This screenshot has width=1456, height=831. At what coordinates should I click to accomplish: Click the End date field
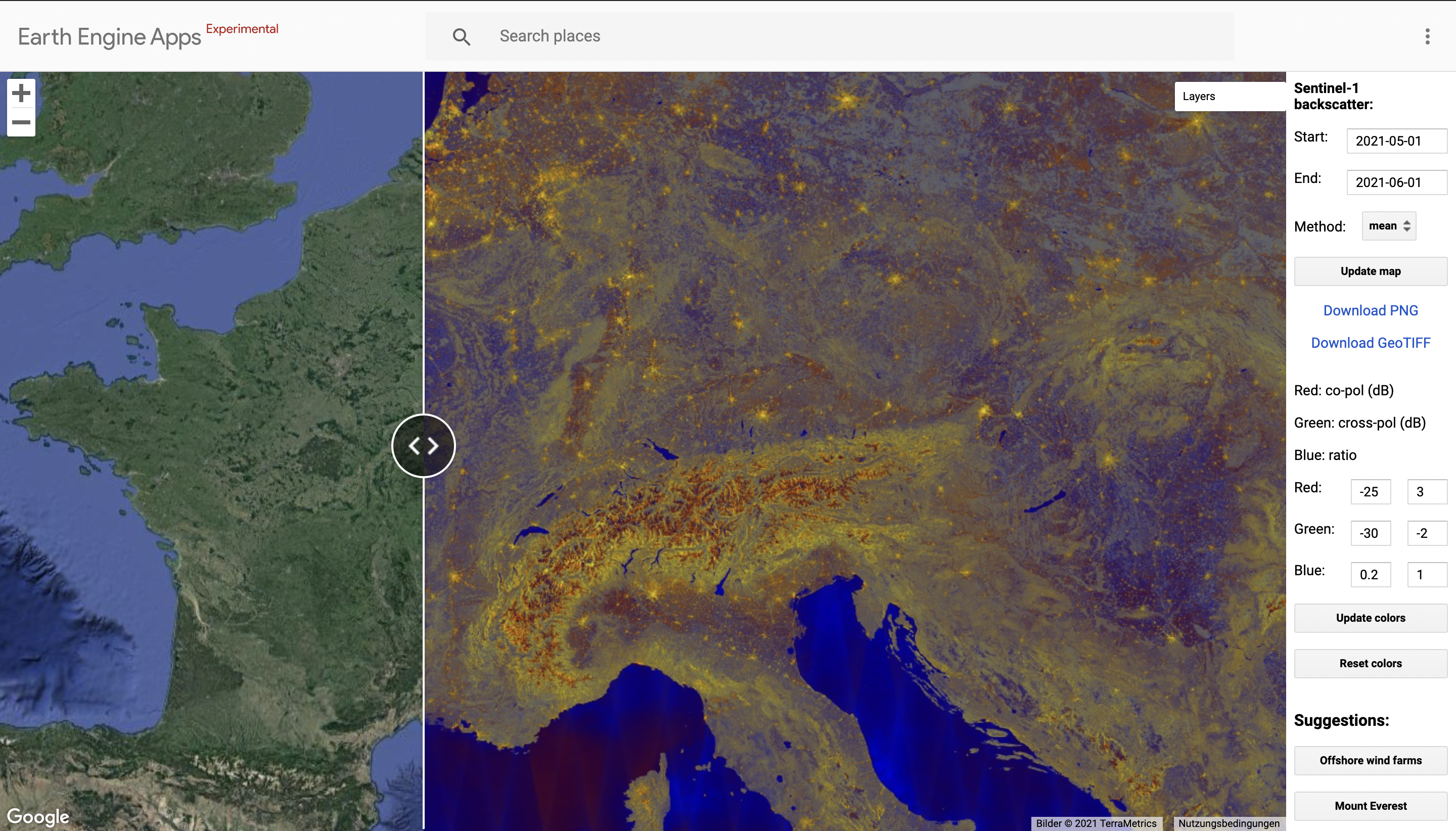[x=1396, y=182]
